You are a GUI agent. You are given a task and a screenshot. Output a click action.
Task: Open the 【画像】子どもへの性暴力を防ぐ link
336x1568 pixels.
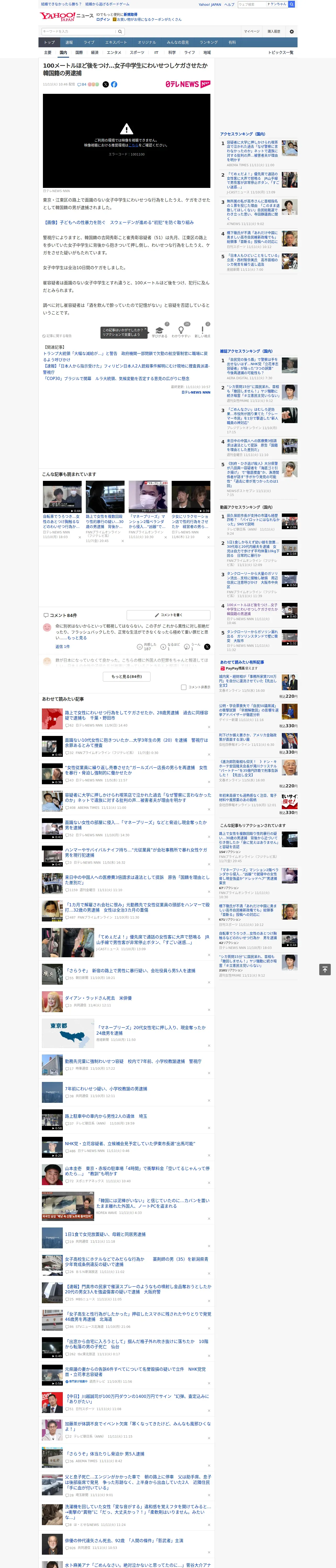(x=118, y=223)
